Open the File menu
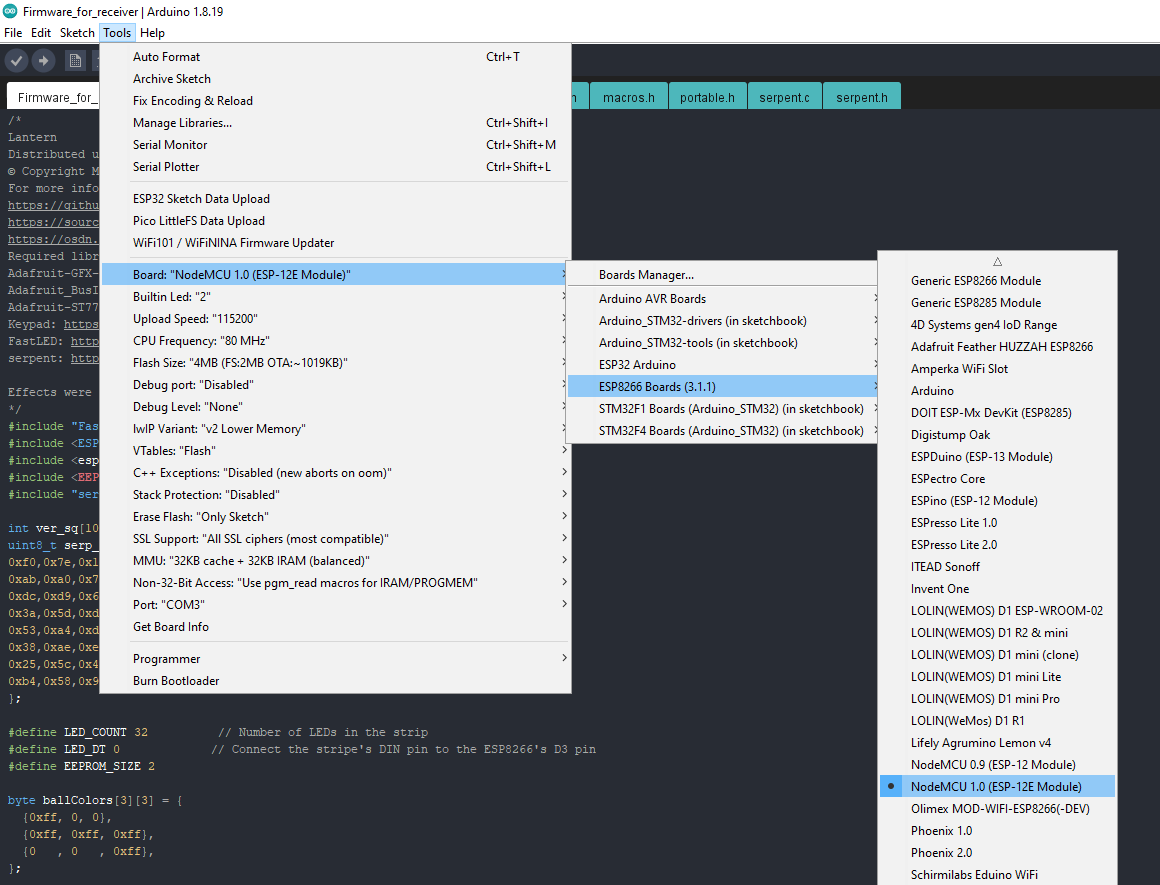The image size is (1160, 885). tap(13, 33)
